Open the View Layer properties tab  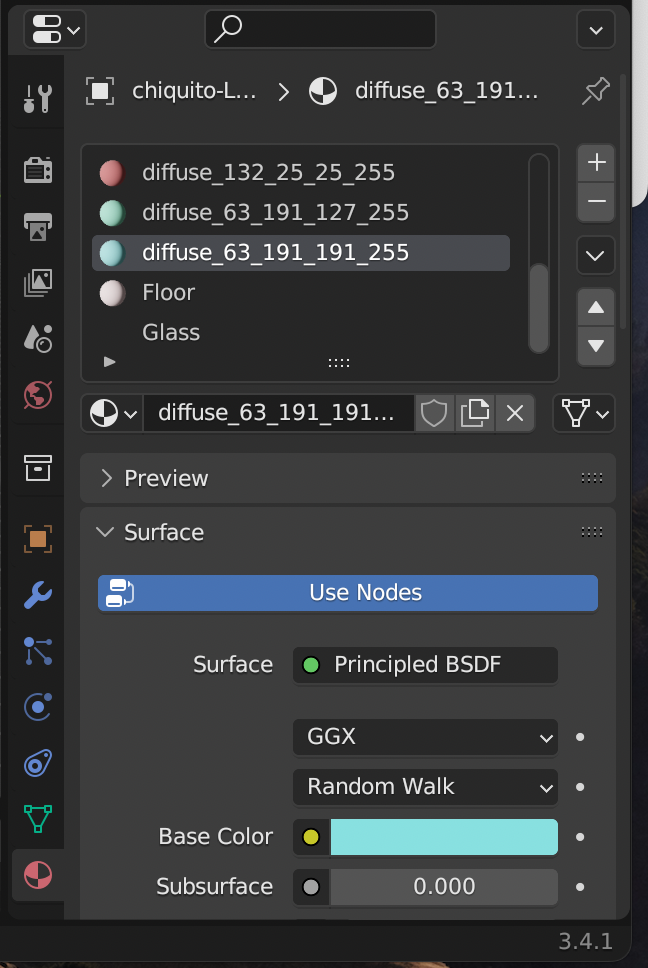pos(38,283)
